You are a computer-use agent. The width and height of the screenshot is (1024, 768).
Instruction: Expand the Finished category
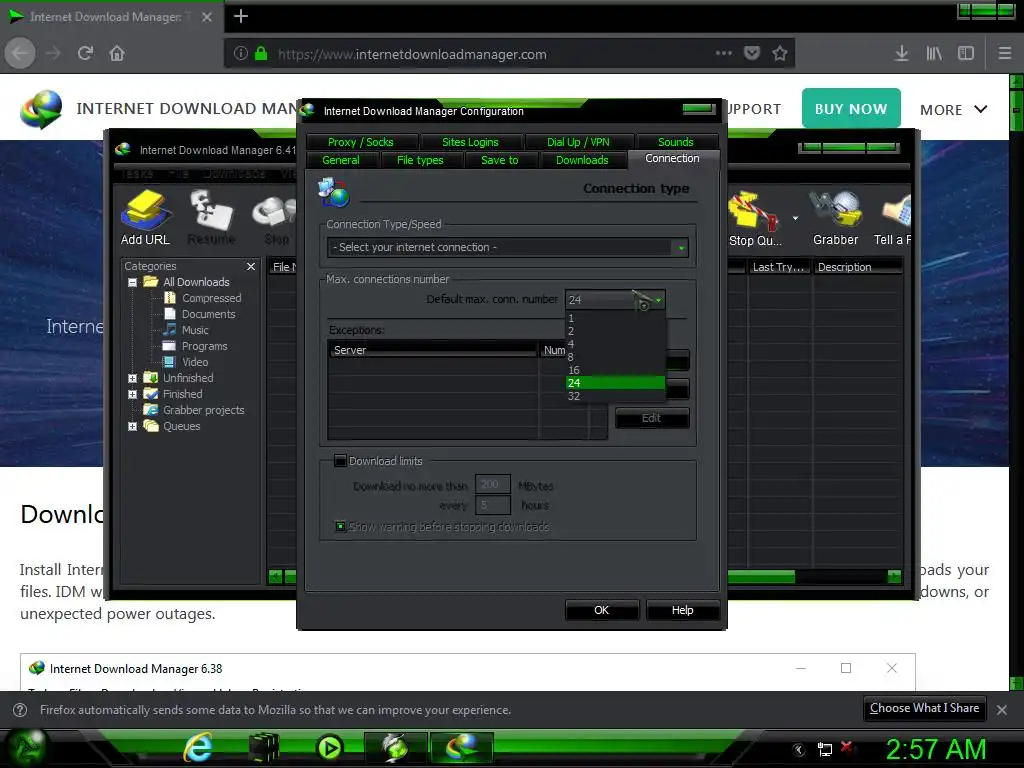pos(133,394)
